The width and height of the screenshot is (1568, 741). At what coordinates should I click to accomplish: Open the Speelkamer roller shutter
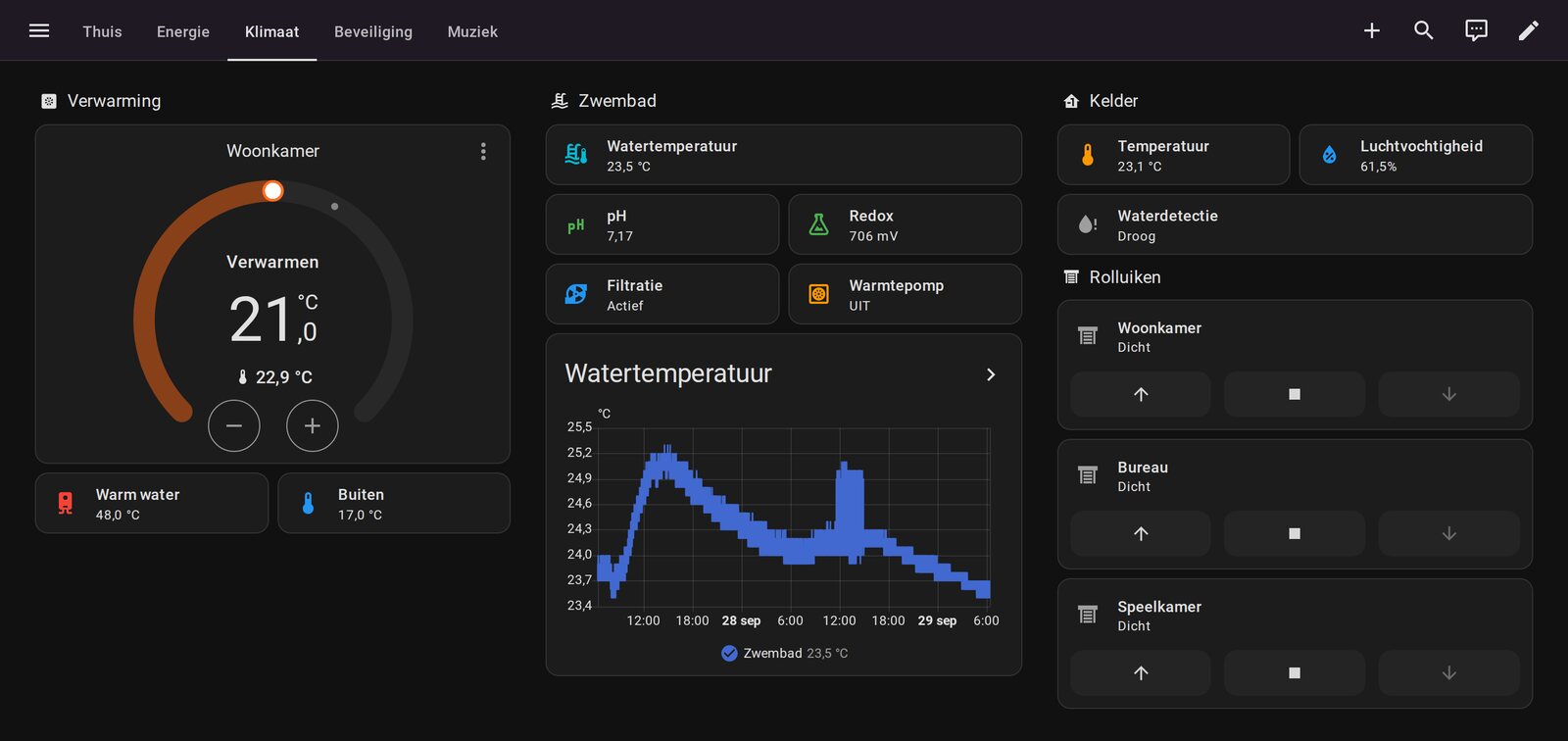1141,672
